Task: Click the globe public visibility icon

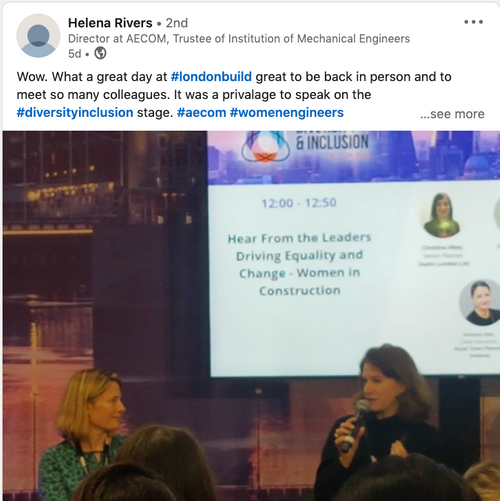Action: (100, 53)
